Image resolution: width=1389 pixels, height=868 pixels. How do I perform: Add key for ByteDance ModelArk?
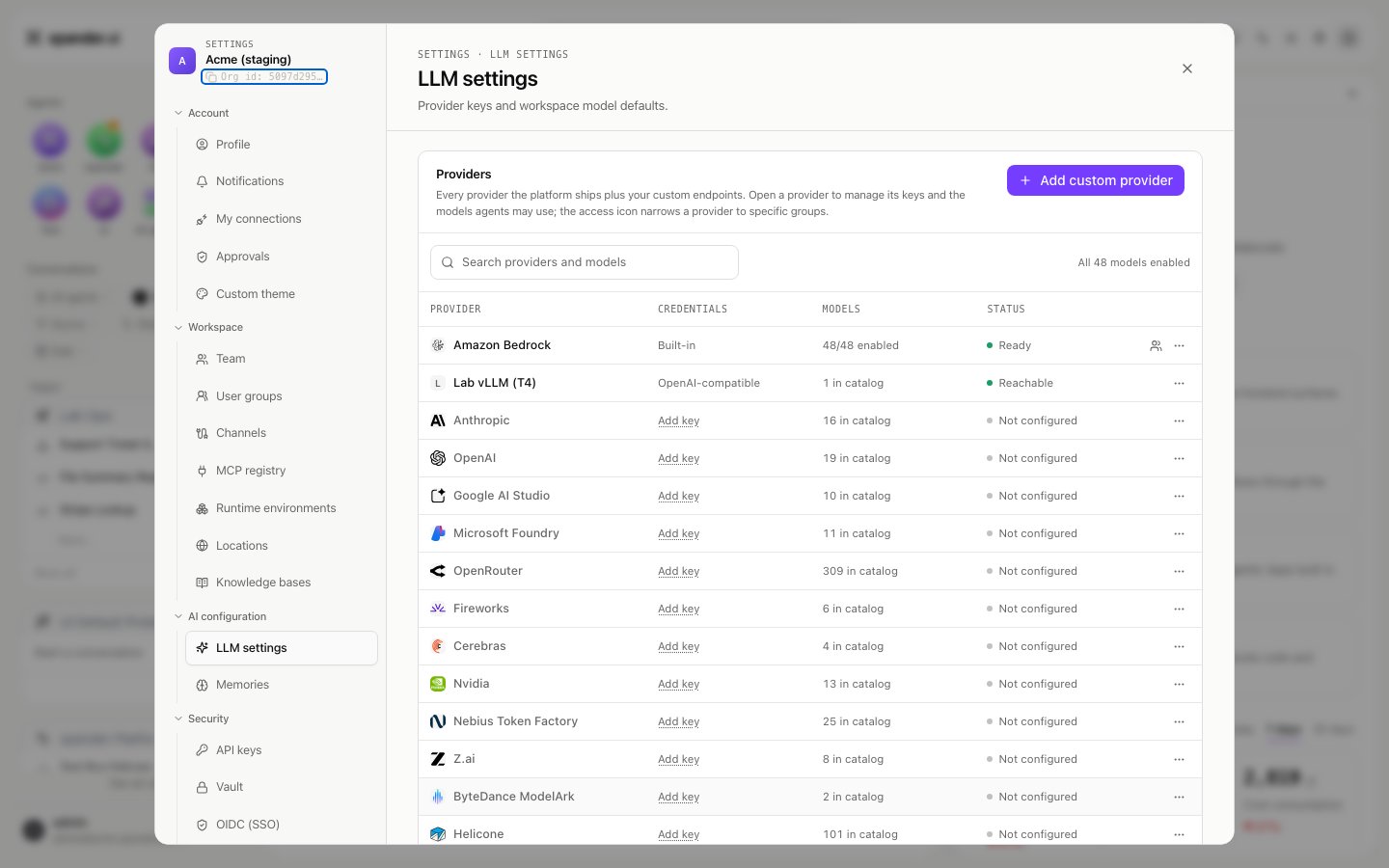coord(678,797)
